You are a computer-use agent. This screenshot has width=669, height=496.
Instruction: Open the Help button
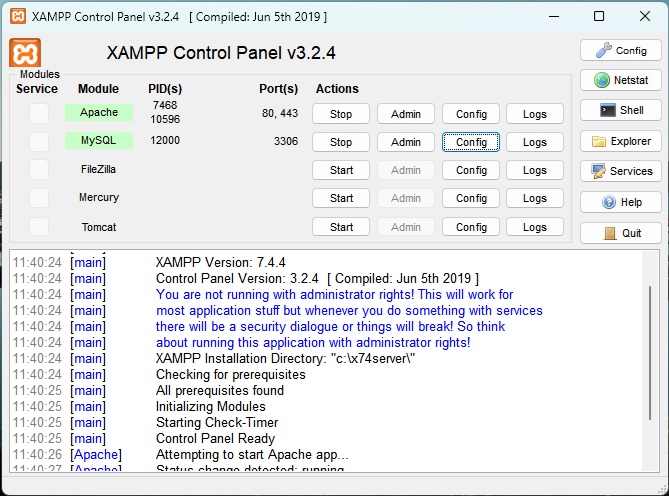[x=621, y=202]
